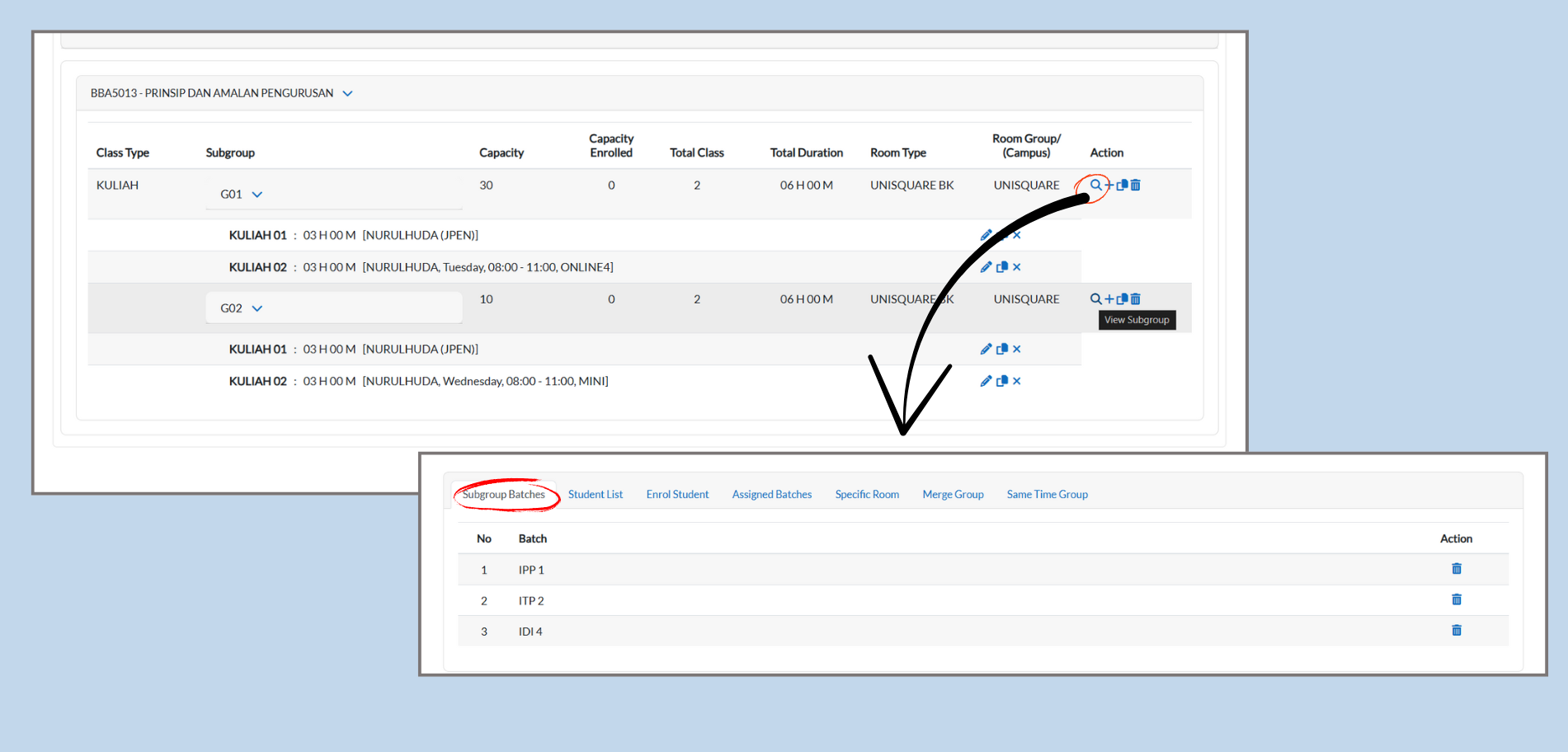Click the plus icon in the G02 row

[1109, 298]
